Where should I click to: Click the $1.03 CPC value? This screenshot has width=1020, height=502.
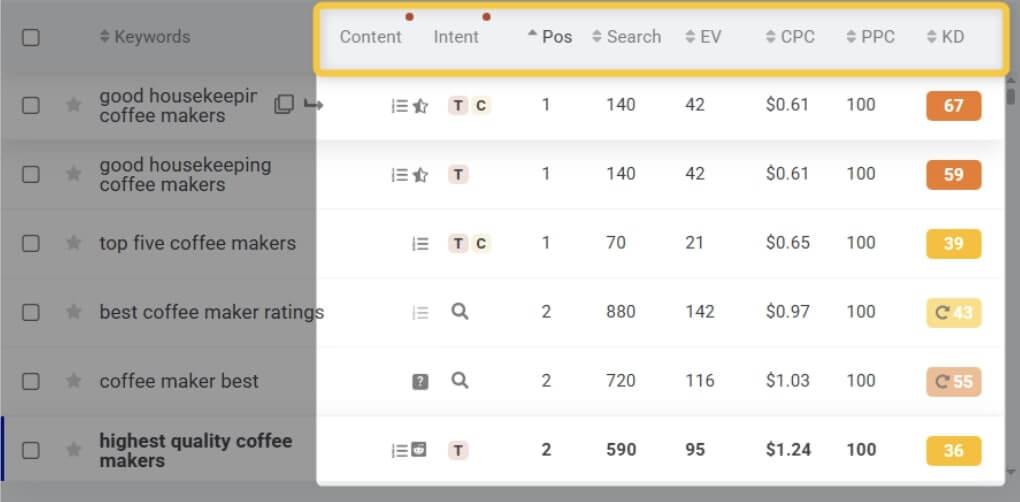click(788, 381)
